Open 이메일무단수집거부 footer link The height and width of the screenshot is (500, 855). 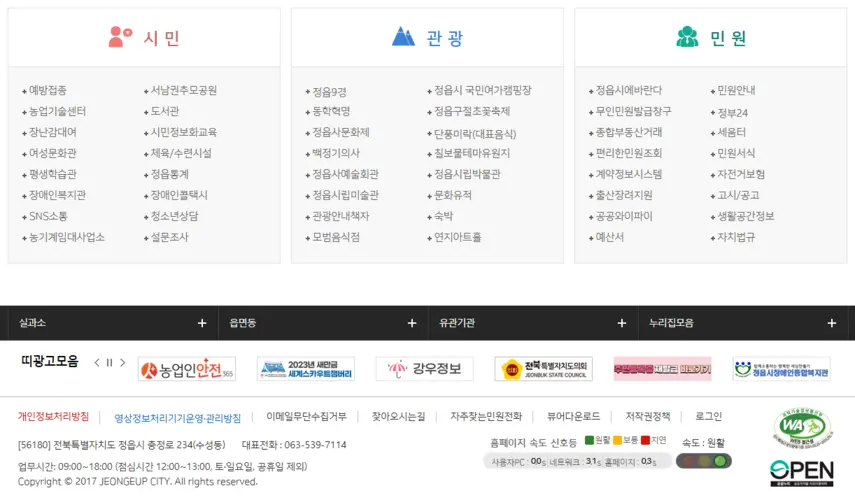[x=306, y=417]
